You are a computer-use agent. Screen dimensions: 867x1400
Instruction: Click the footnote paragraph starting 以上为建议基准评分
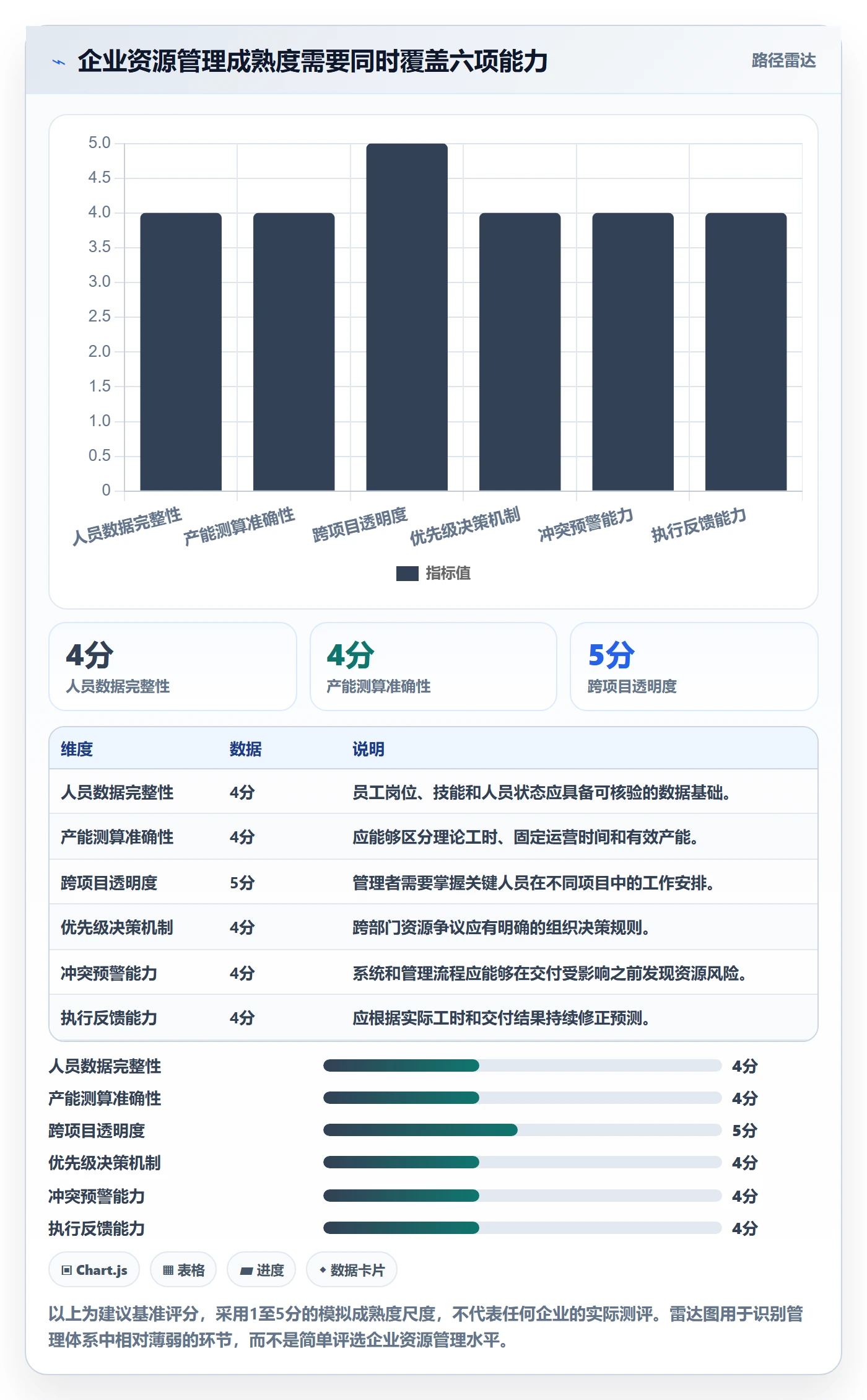[426, 1326]
